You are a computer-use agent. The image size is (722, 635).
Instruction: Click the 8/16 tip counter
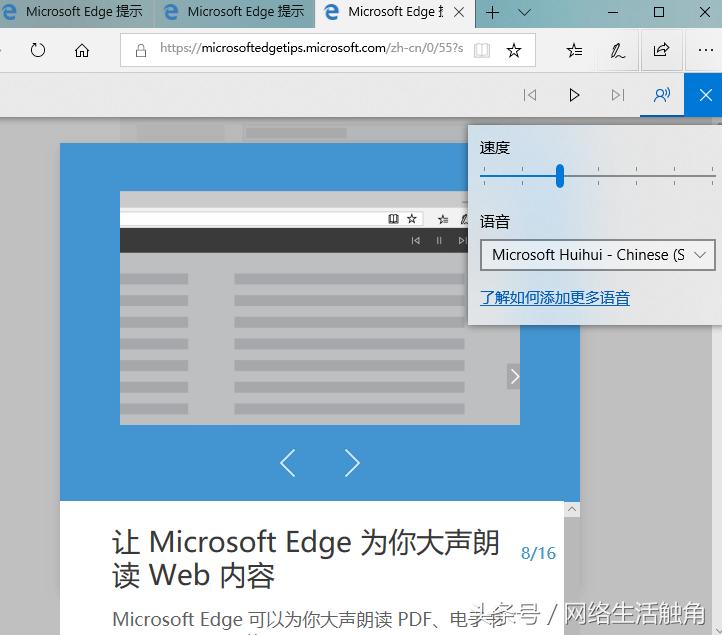(x=538, y=553)
